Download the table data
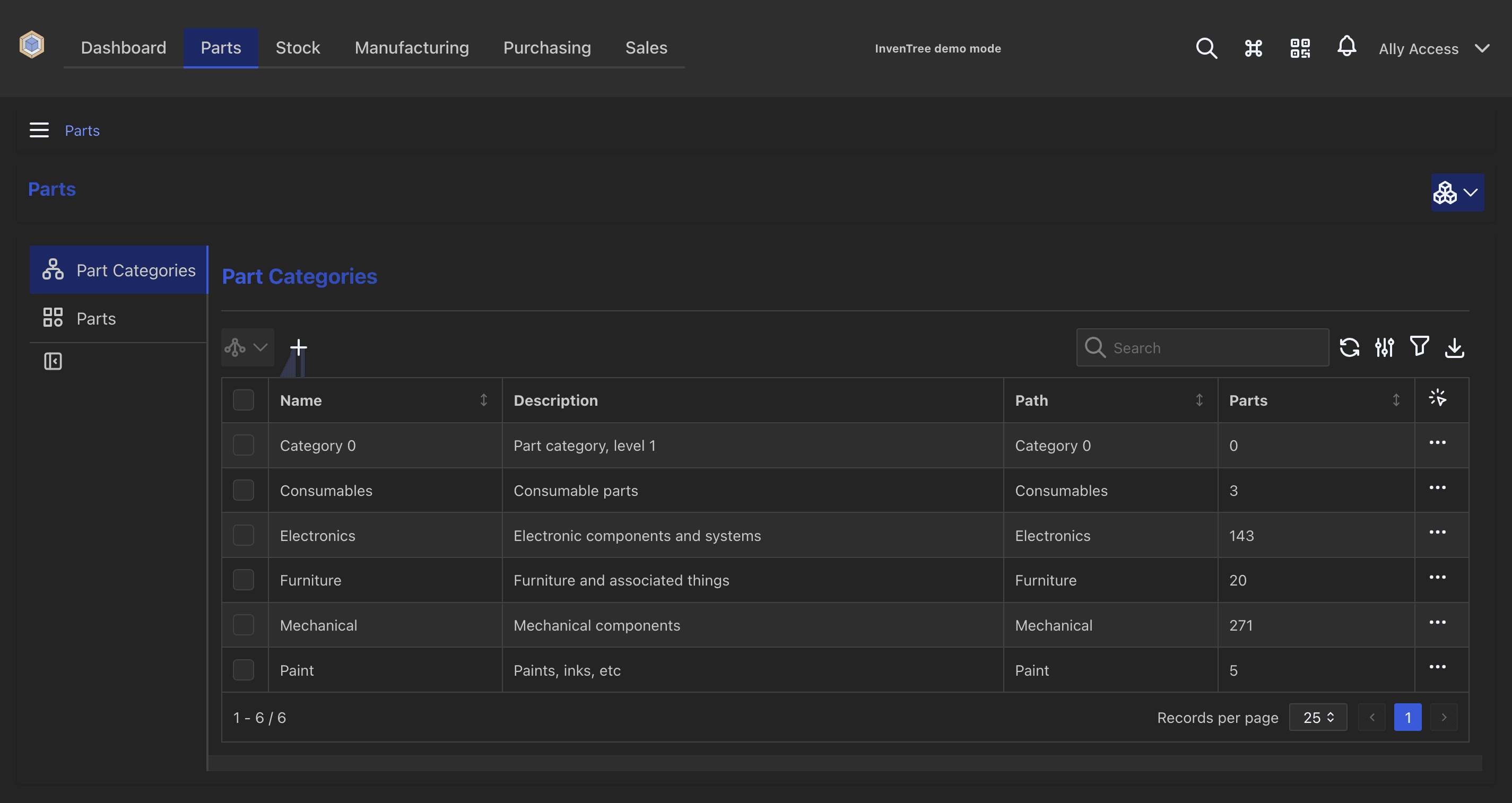Image resolution: width=1512 pixels, height=803 pixels. [1454, 347]
